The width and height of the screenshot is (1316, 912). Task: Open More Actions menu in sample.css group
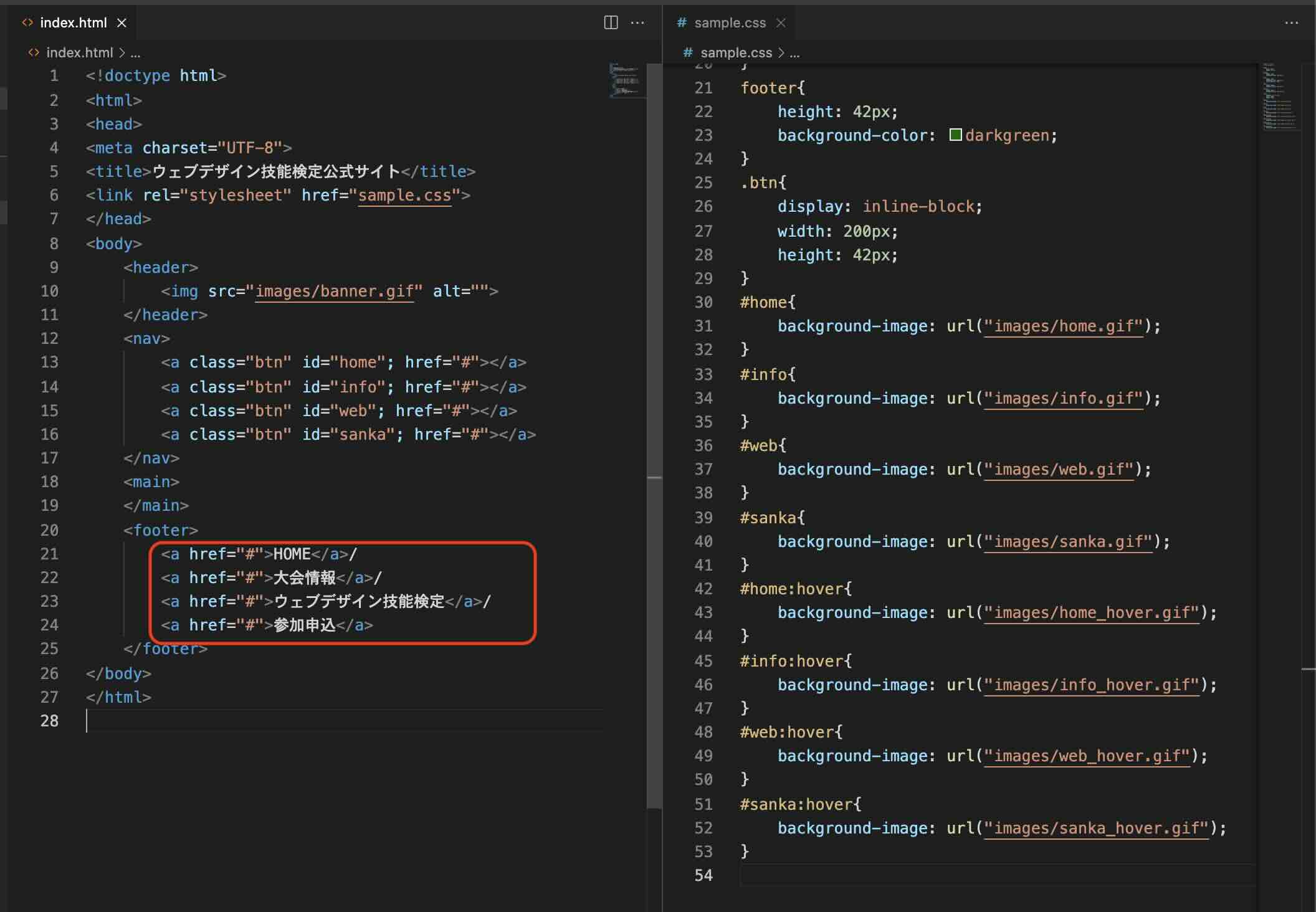tap(1292, 23)
